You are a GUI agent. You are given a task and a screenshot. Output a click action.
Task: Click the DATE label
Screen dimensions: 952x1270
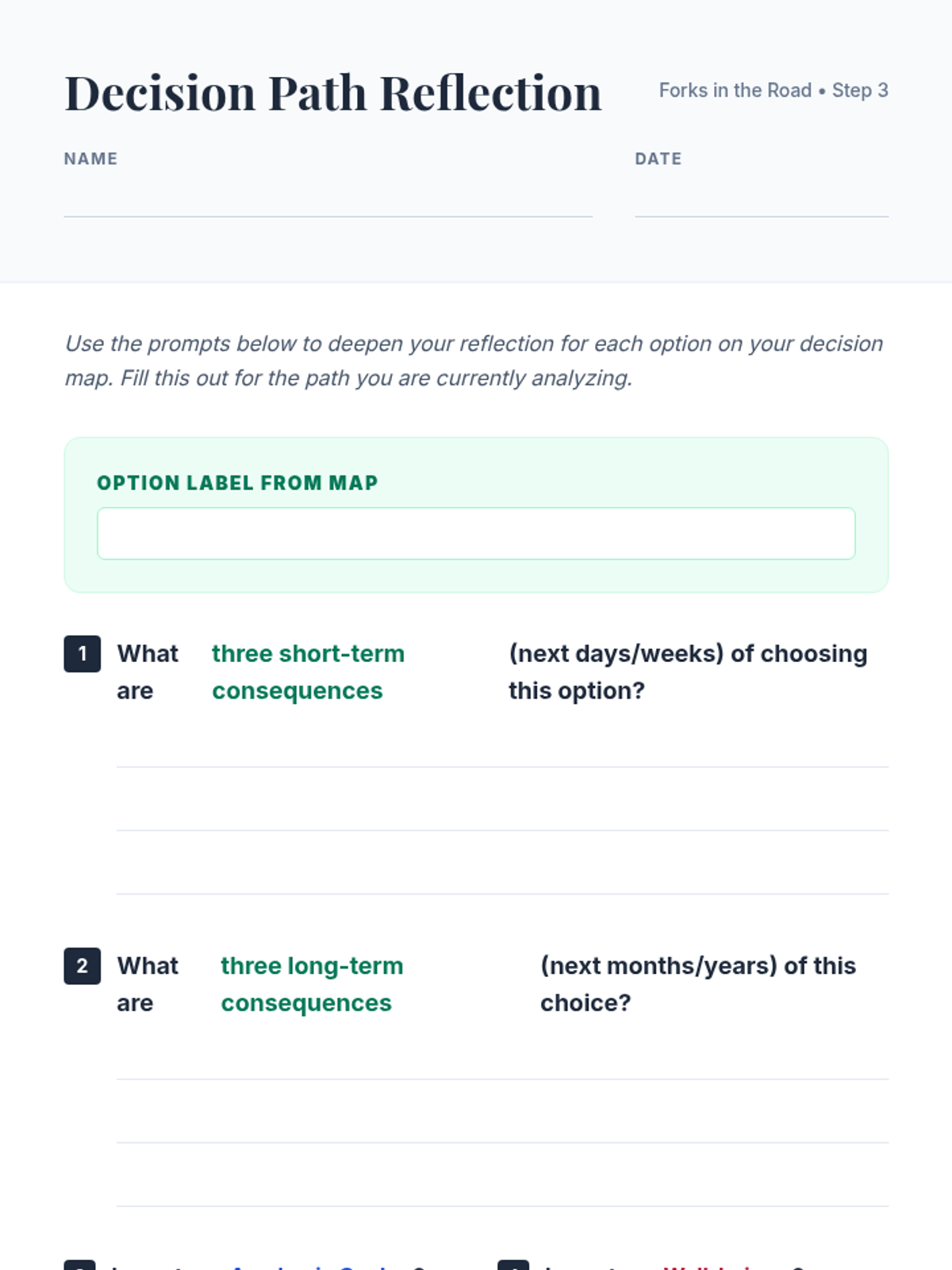click(x=658, y=159)
